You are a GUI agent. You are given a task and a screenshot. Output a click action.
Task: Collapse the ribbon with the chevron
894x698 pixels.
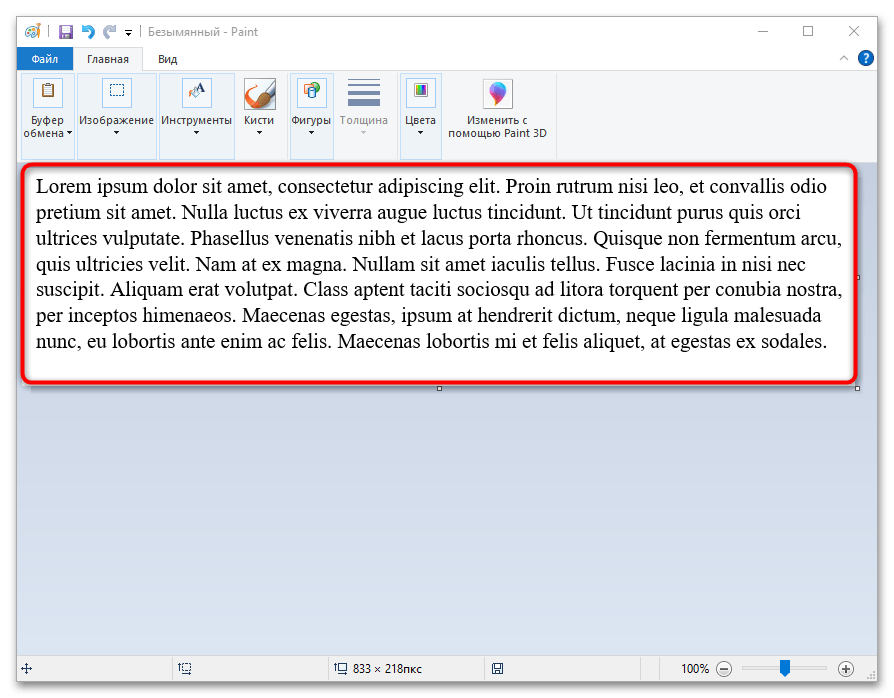844,58
